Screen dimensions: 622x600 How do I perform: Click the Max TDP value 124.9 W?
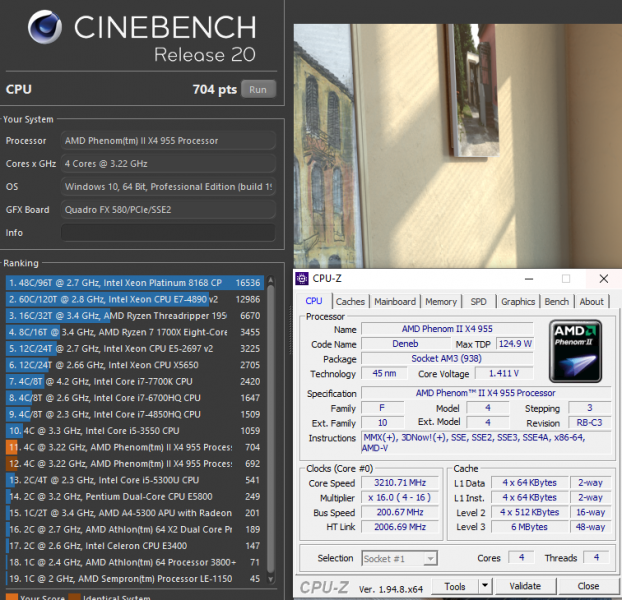pos(515,344)
